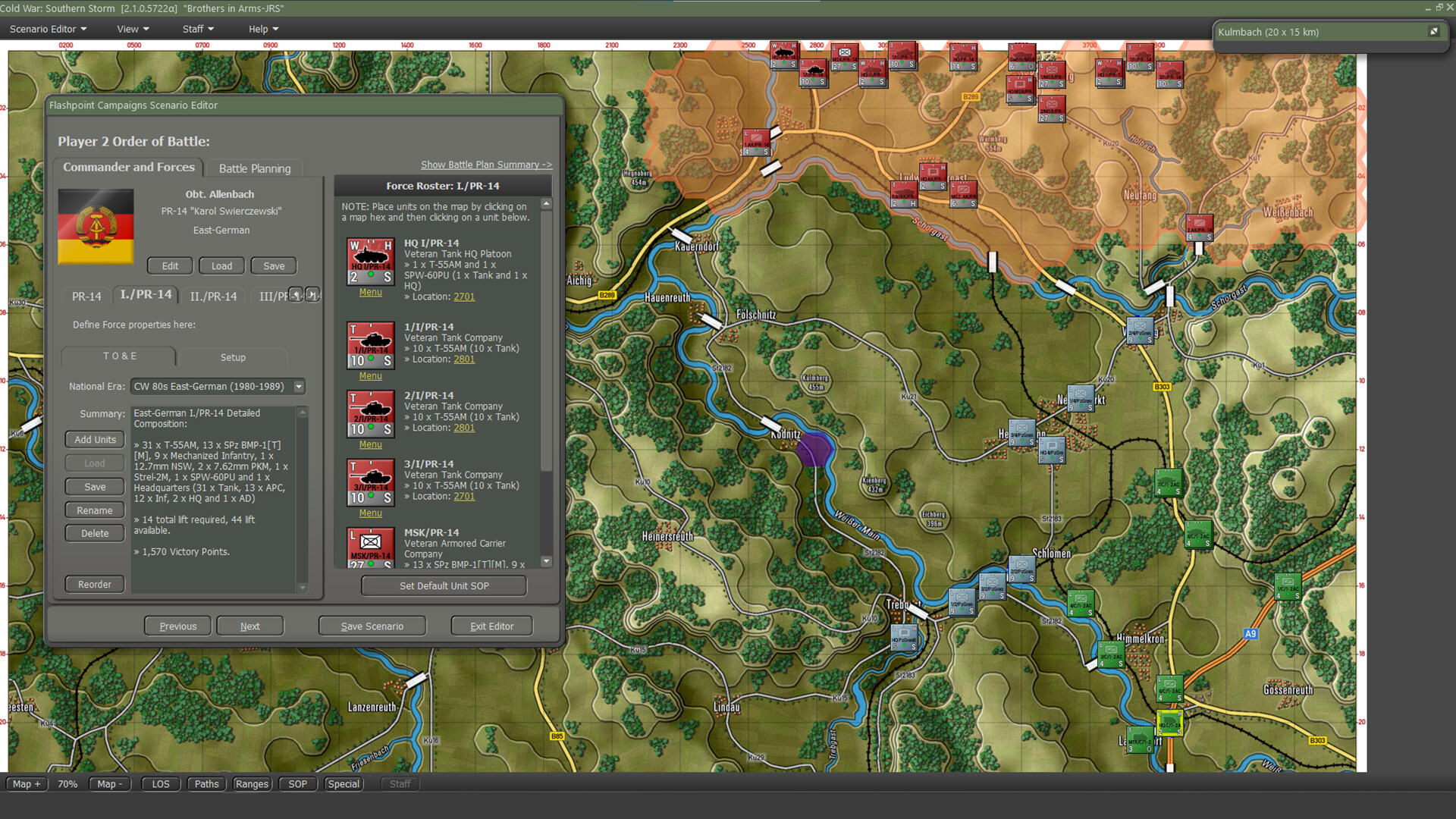
Task: Select the 3/I/PR-14 unit counter icon
Action: click(x=371, y=482)
